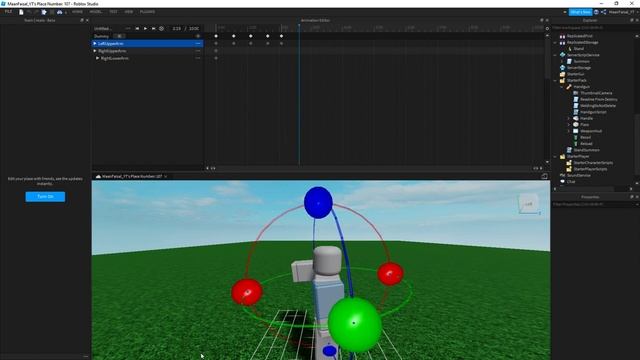
Task: Select the place viewport tab
Action: pyautogui.click(x=131, y=176)
